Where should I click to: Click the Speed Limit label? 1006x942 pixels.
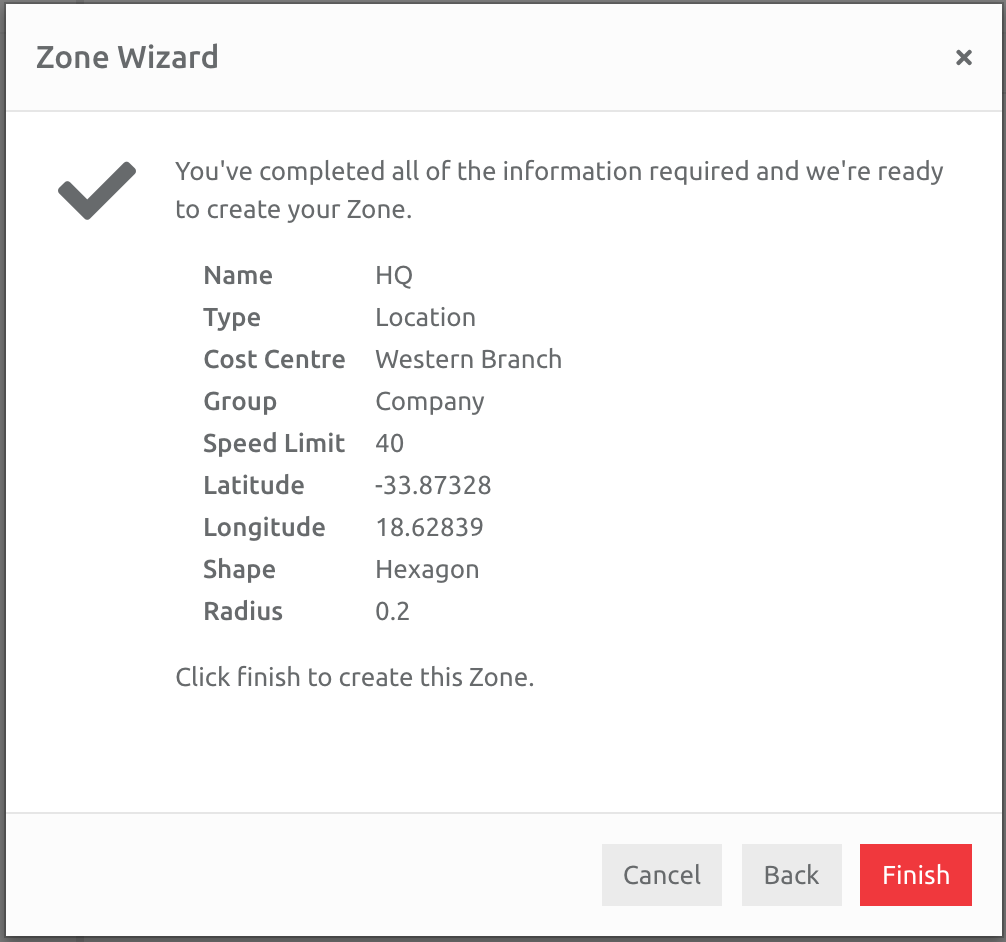tap(274, 443)
